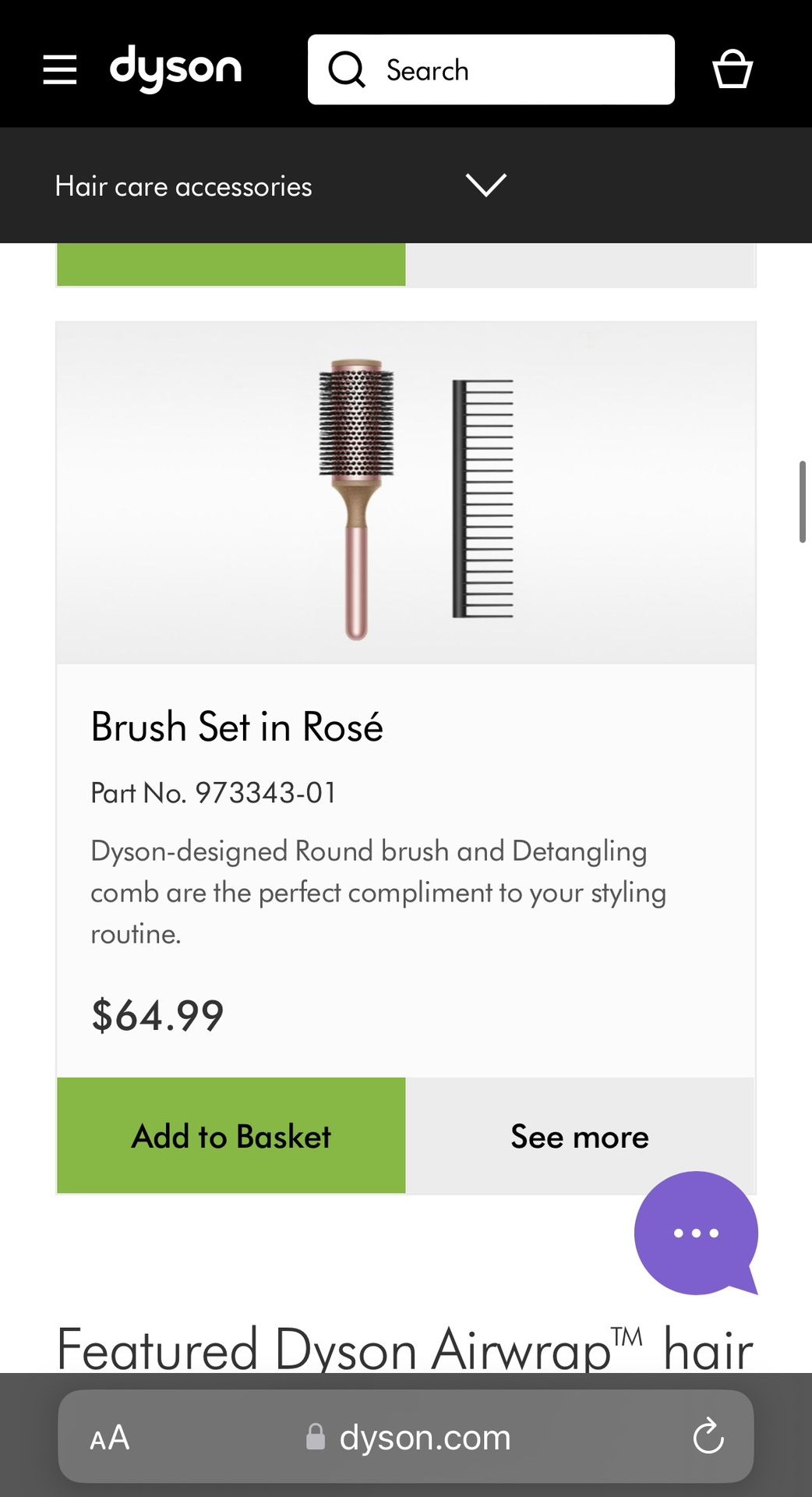
Task: Tap the padlock icon beside dyson.com
Action: 316,1436
